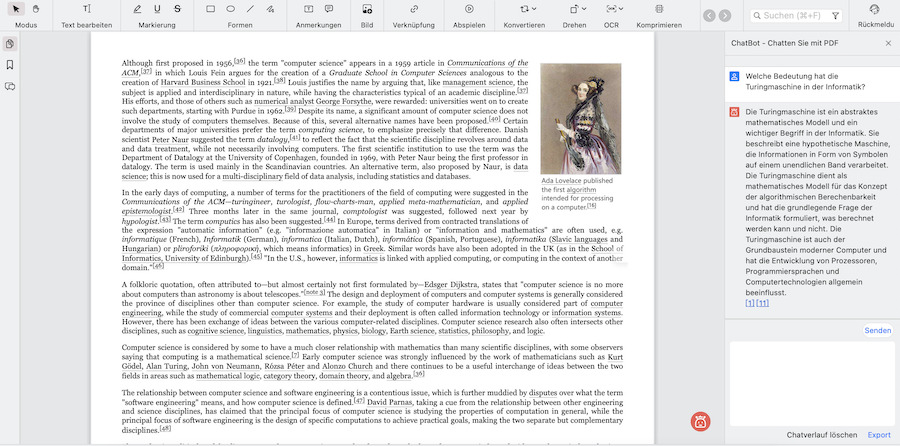
Task: Toggle the page thumbnails sidebar panel
Action: click(10, 44)
